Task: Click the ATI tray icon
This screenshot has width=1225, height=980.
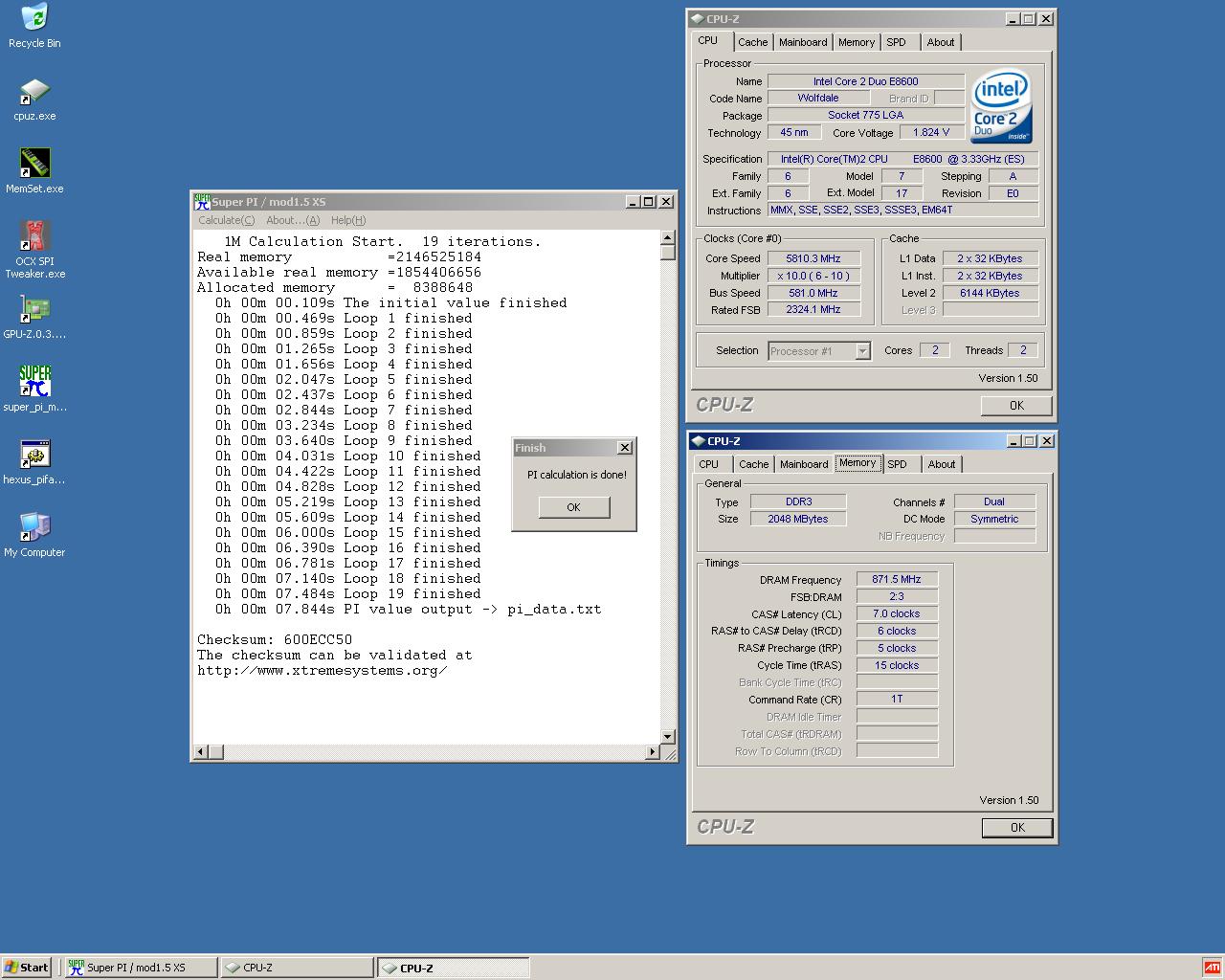Action: tap(1212, 967)
